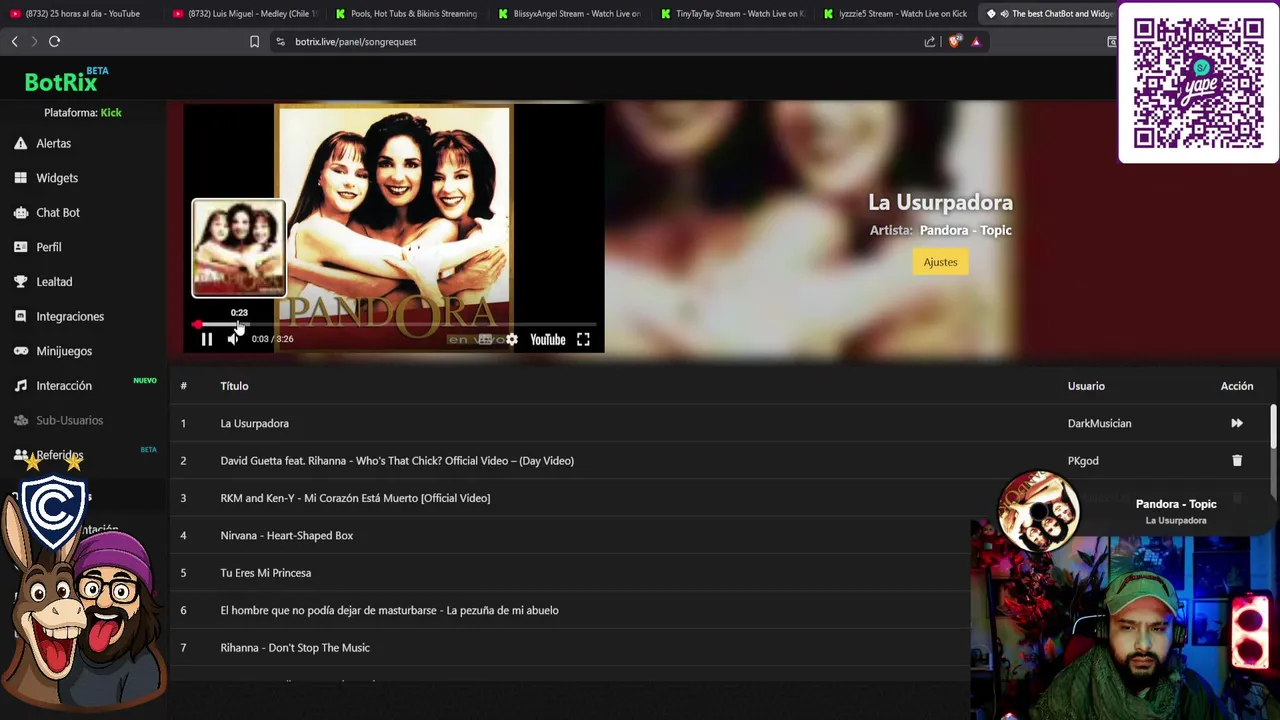Open the Minijuegos menu item
This screenshot has width=1280, height=720.
tap(64, 351)
